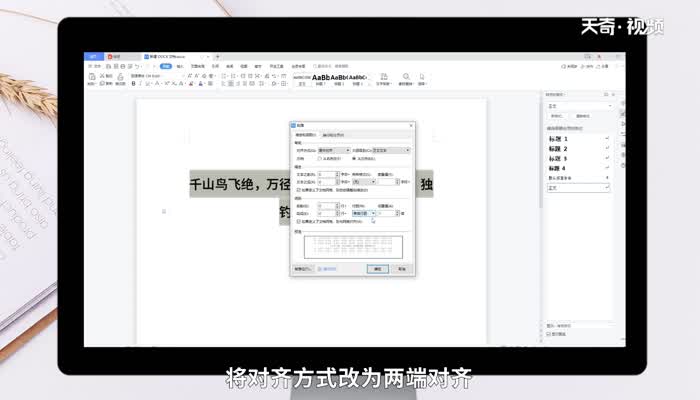
Task: Click the scissors Cut icon
Action: (102, 76)
